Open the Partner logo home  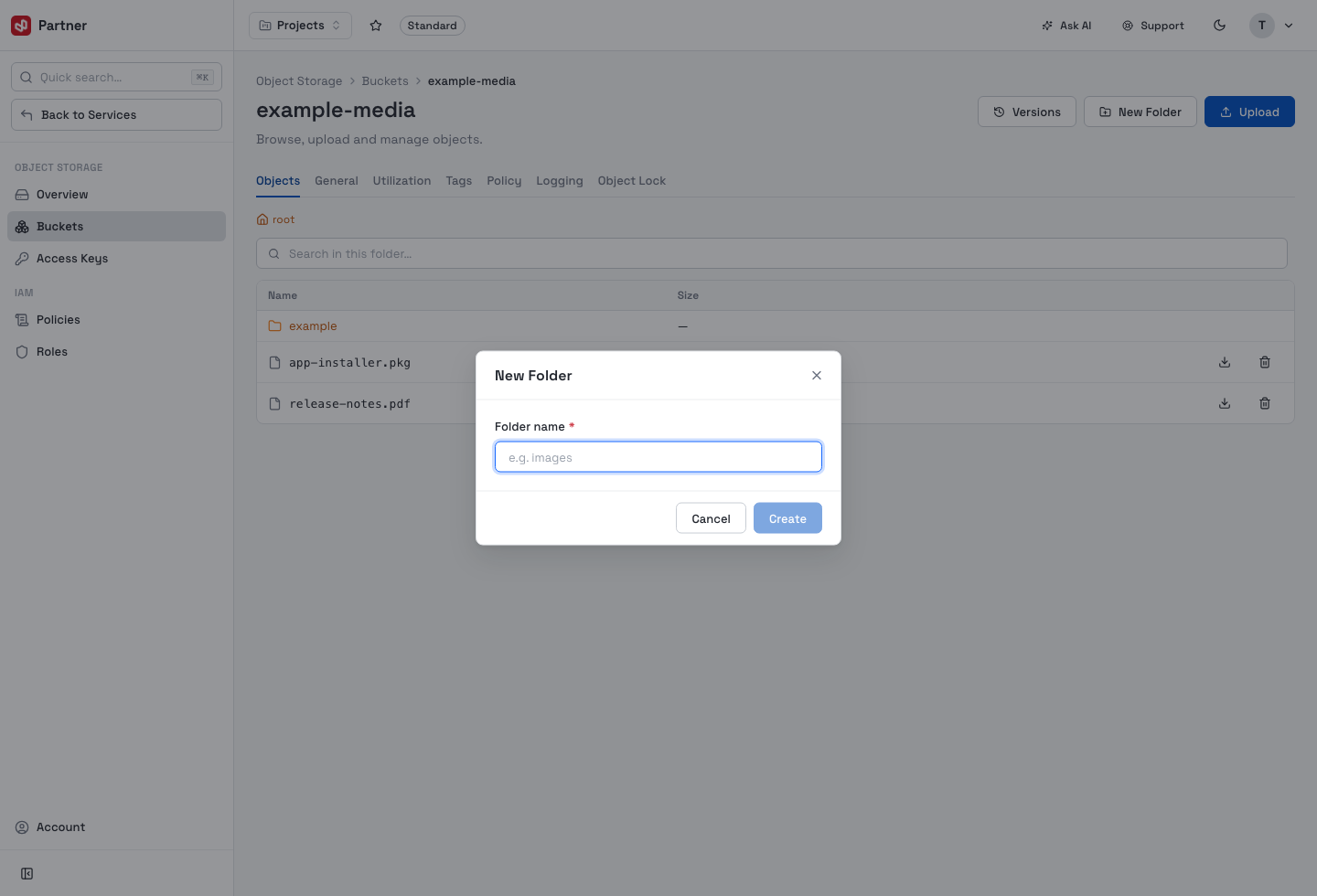49,26
